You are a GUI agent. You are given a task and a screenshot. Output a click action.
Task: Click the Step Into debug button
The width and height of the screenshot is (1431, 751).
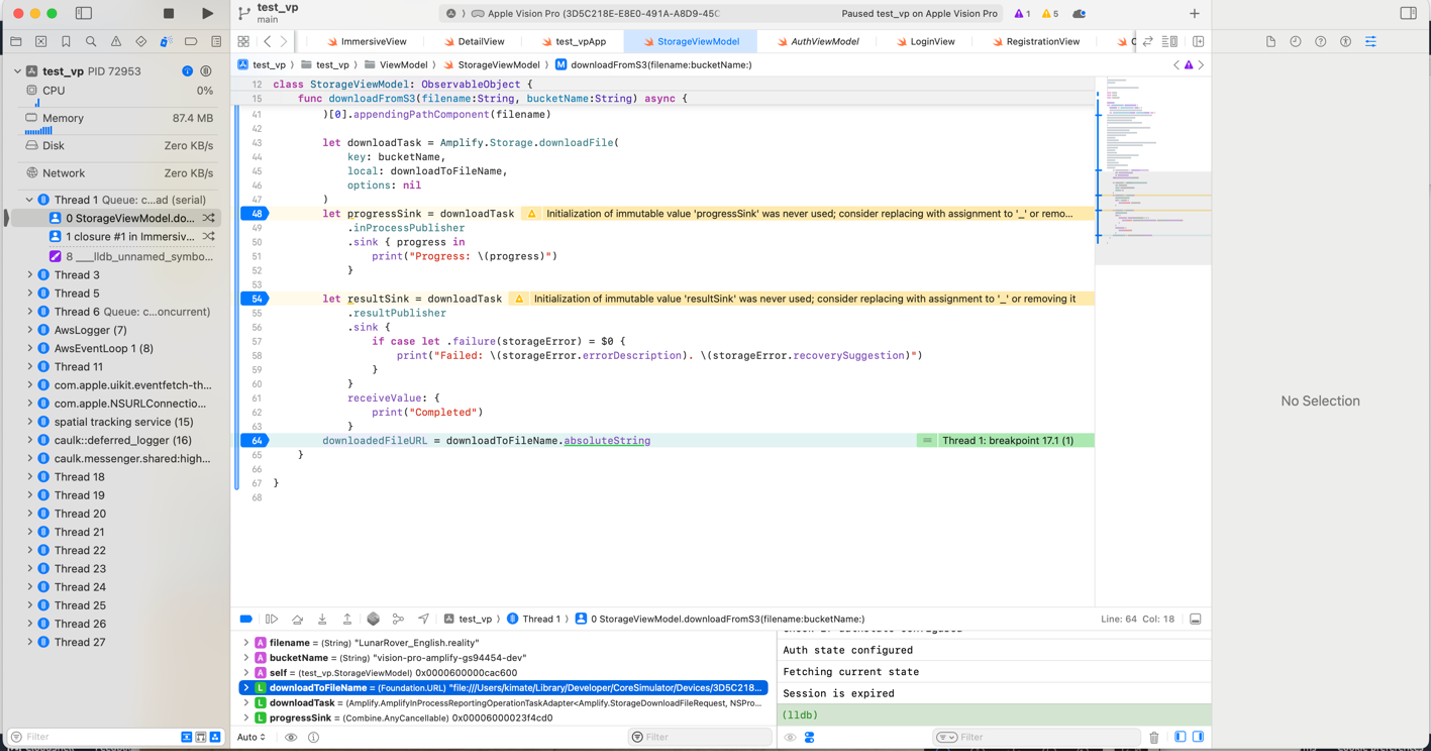(x=322, y=619)
